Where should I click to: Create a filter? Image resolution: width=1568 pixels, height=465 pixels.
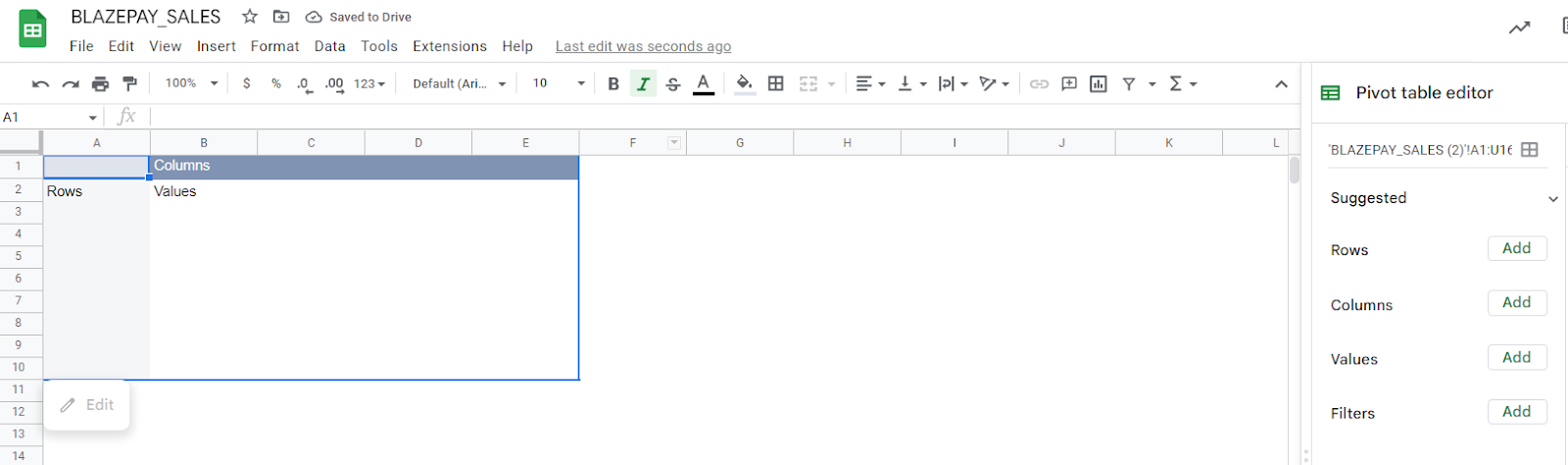(1129, 84)
